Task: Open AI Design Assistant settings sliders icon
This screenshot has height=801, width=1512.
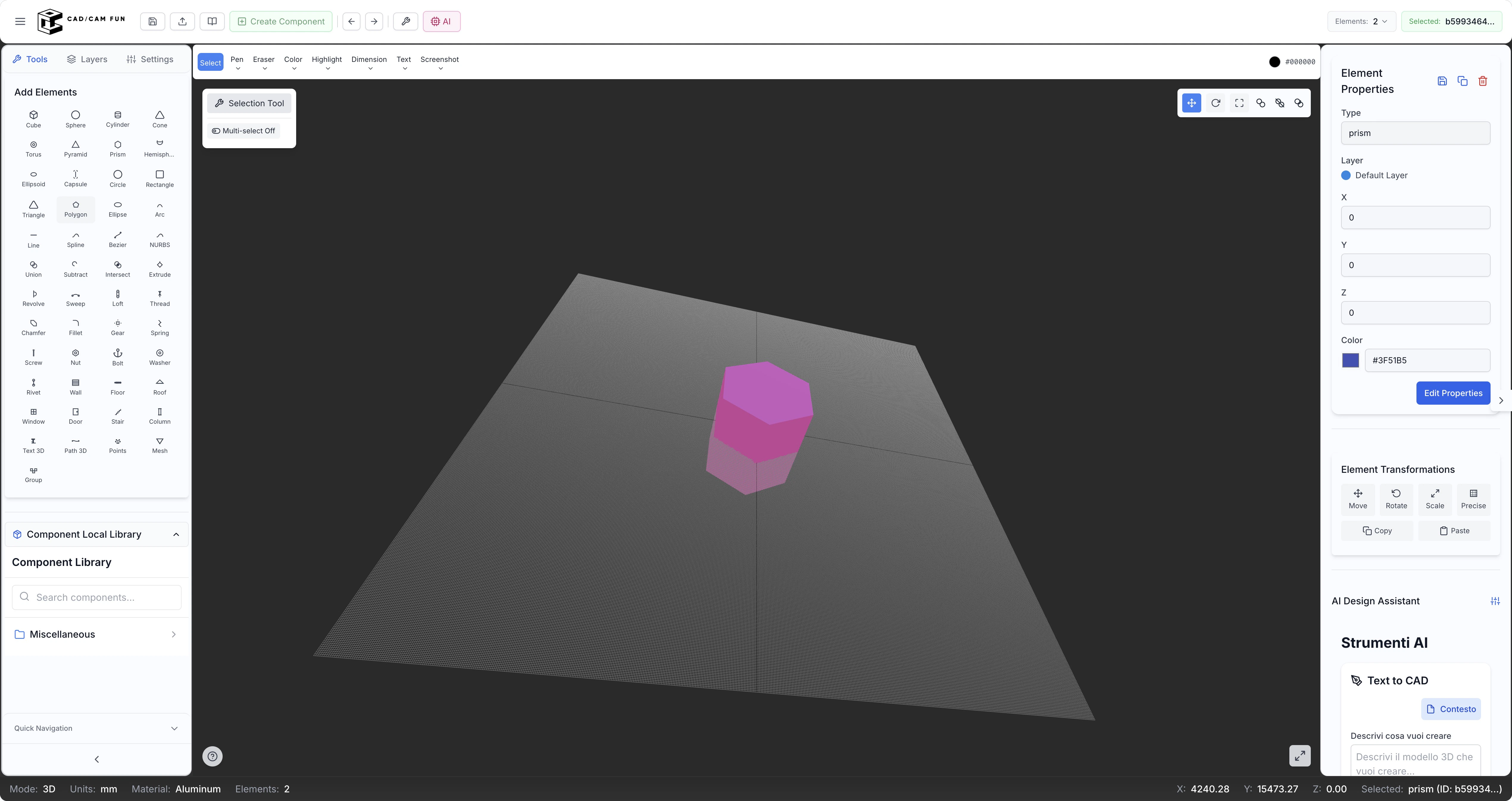Action: coord(1495,601)
